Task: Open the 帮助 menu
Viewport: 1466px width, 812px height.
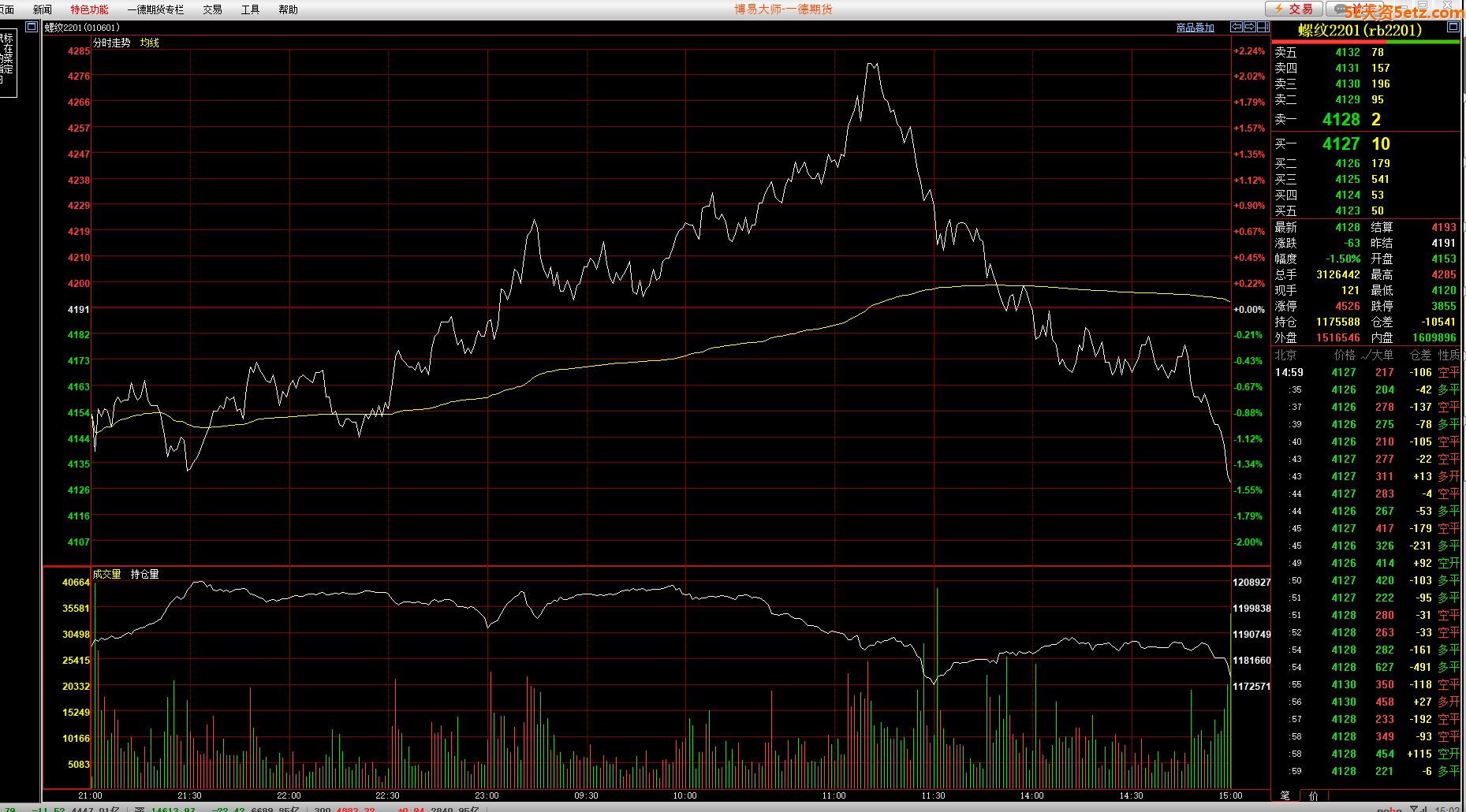Action: tap(288, 9)
